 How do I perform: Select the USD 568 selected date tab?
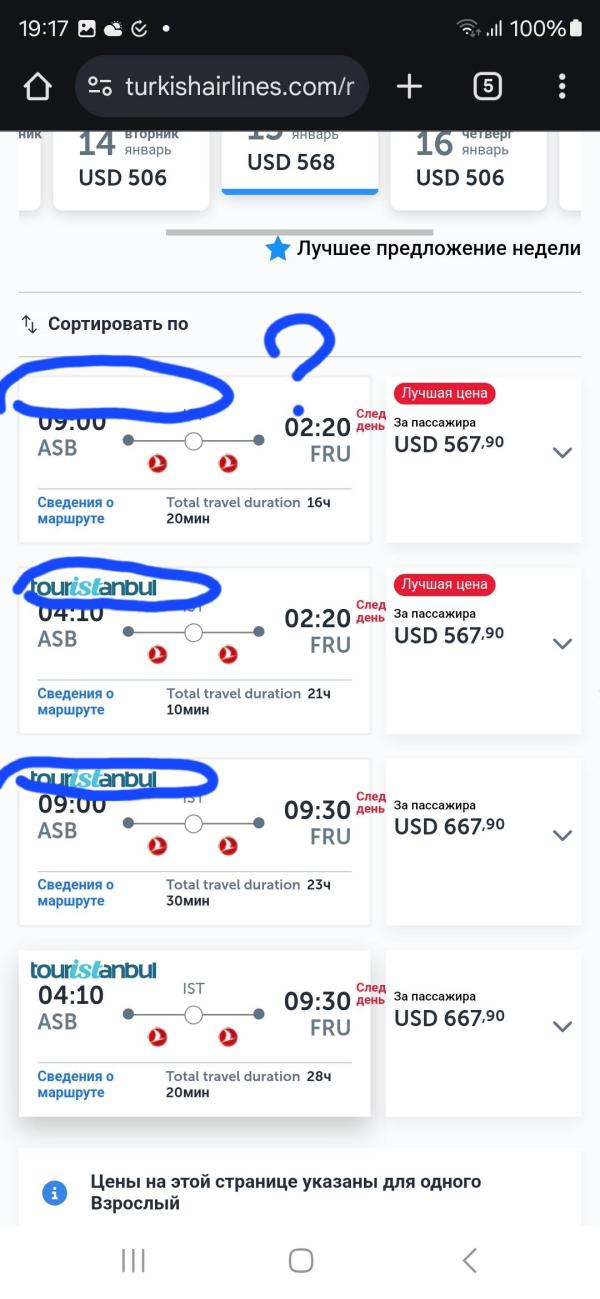click(x=300, y=160)
